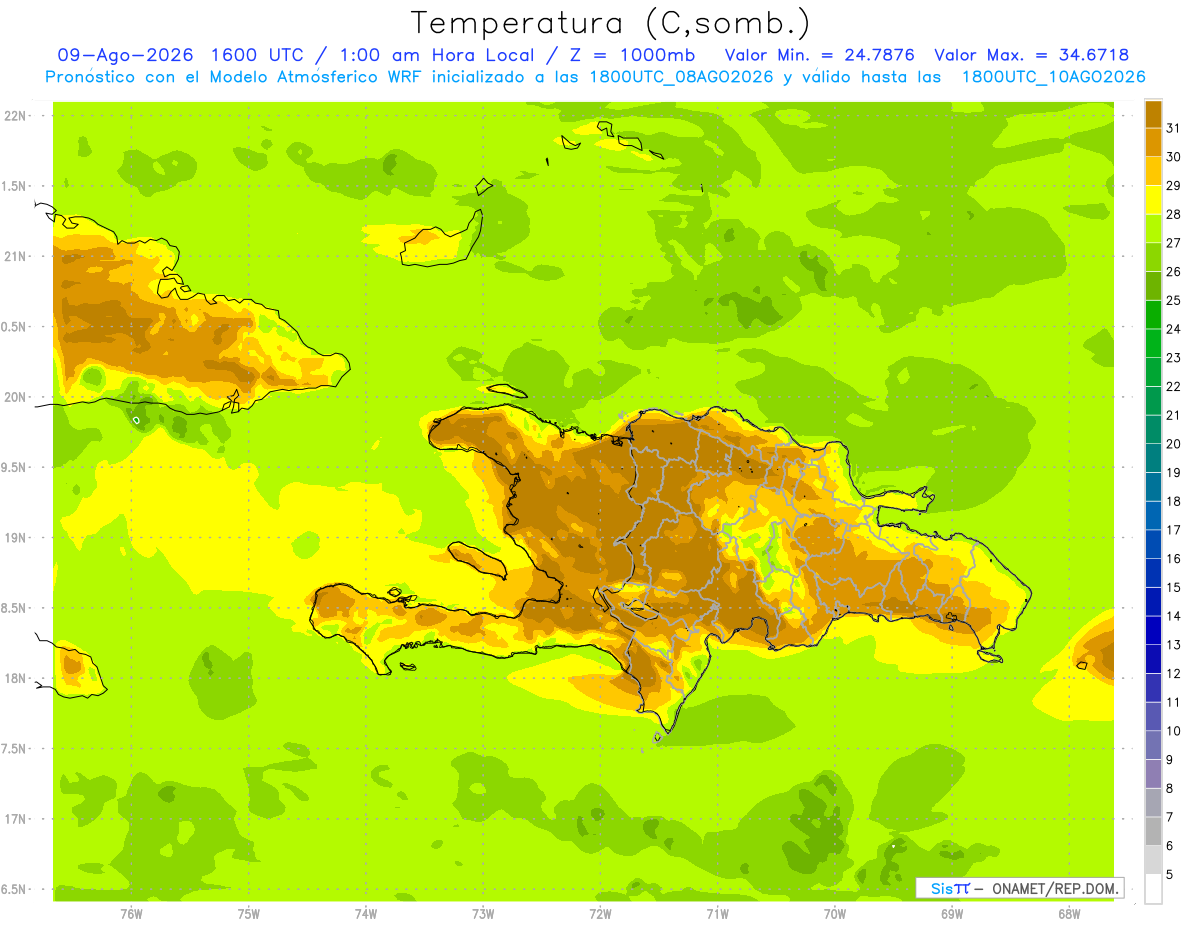
Task: Click legend color between 25 and 26
Action: click(1153, 286)
